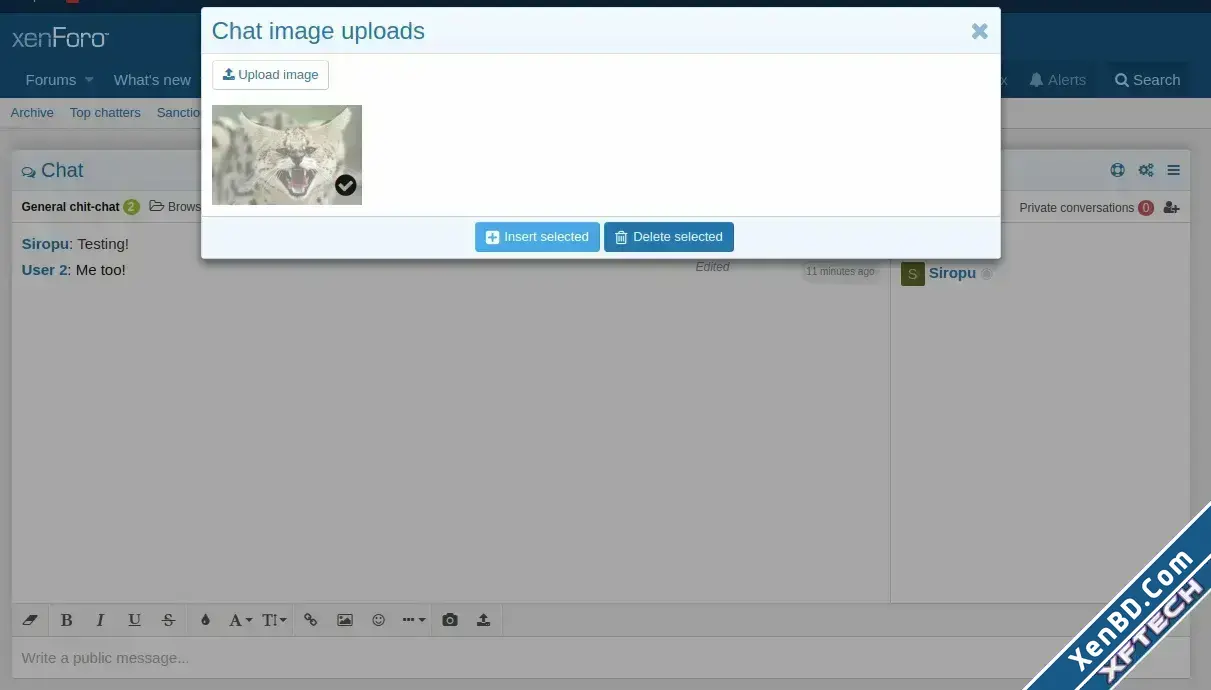This screenshot has width=1211, height=690.
Task: Open the Forums navigation tab
Action: pos(51,80)
